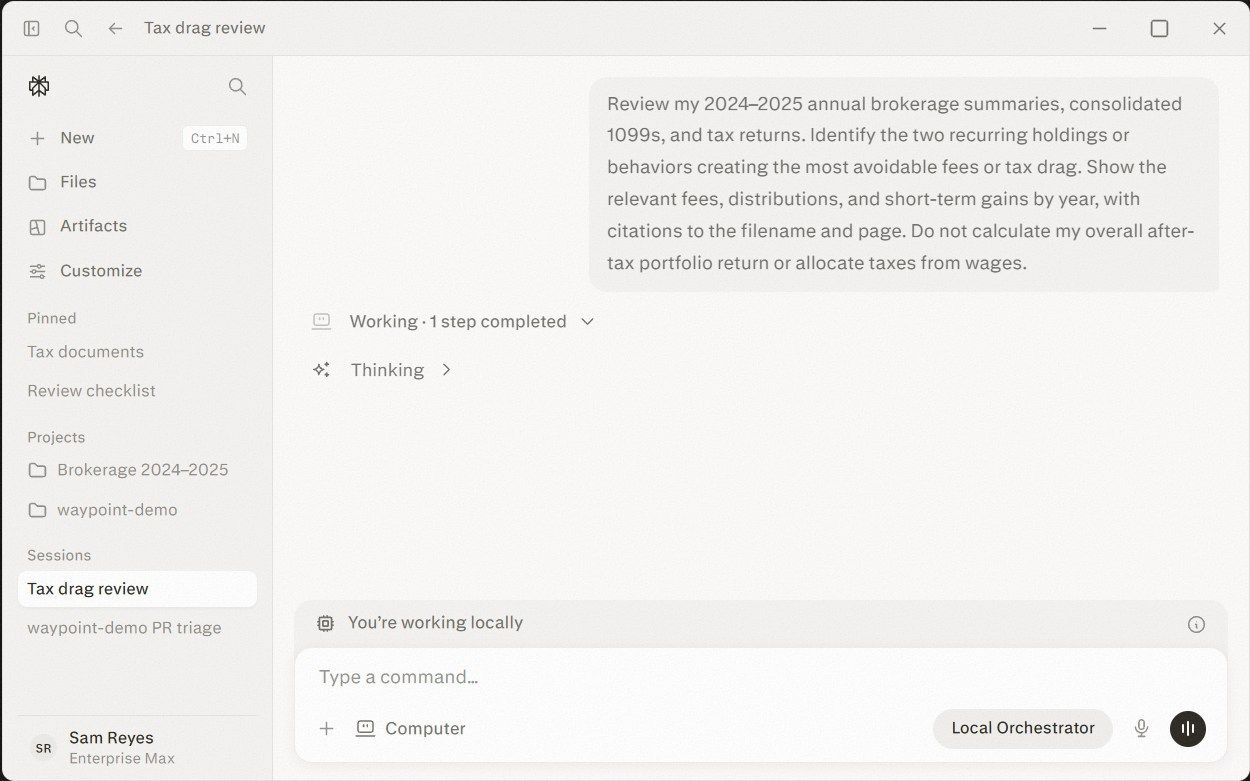Open search from the title bar

(x=73, y=28)
